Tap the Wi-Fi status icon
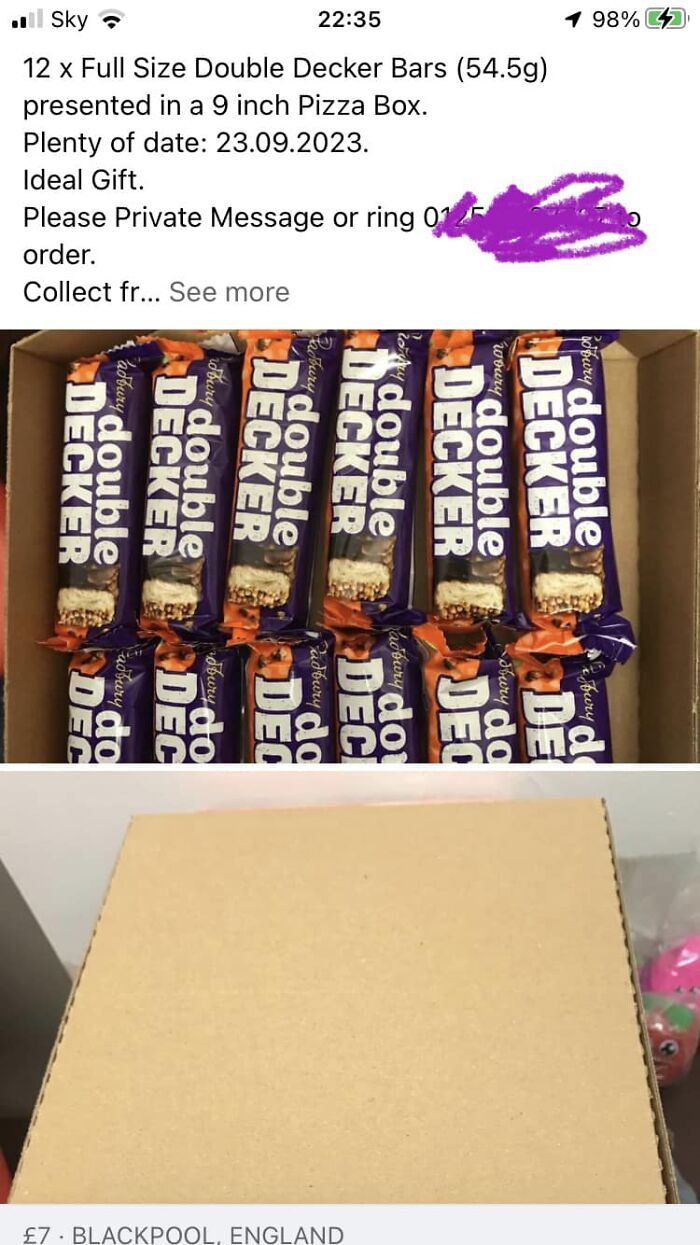This screenshot has width=700, height=1245. tap(112, 19)
